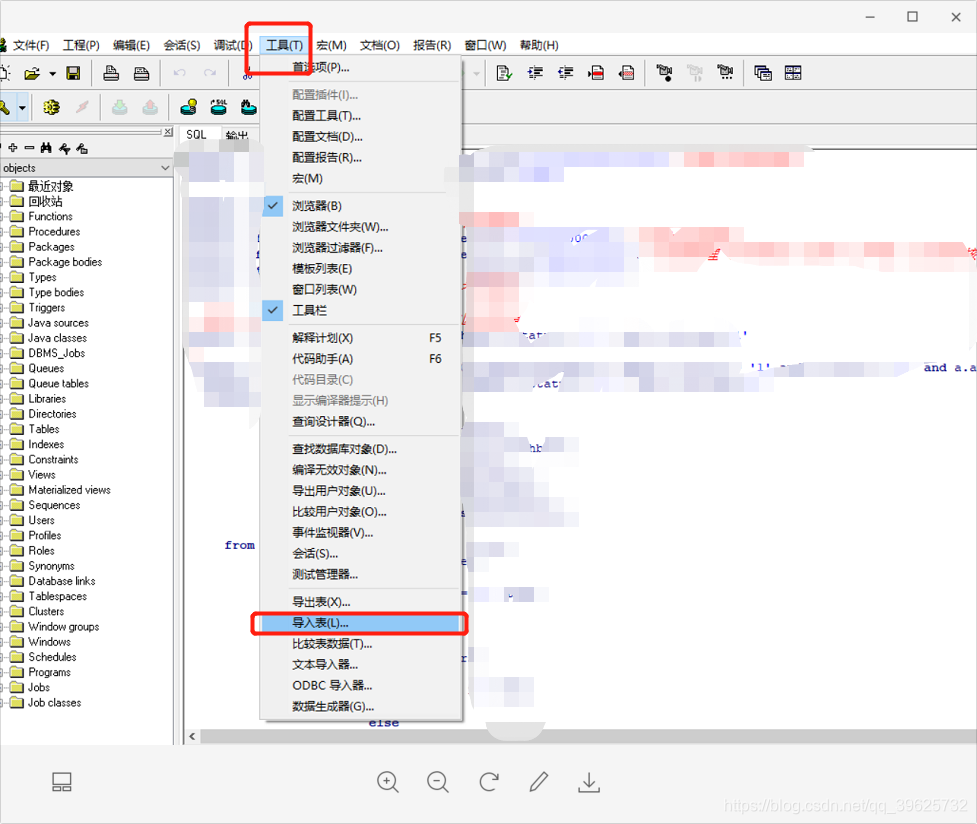The image size is (977, 824).
Task: Click the Open file folder icon
Action: pos(32,74)
